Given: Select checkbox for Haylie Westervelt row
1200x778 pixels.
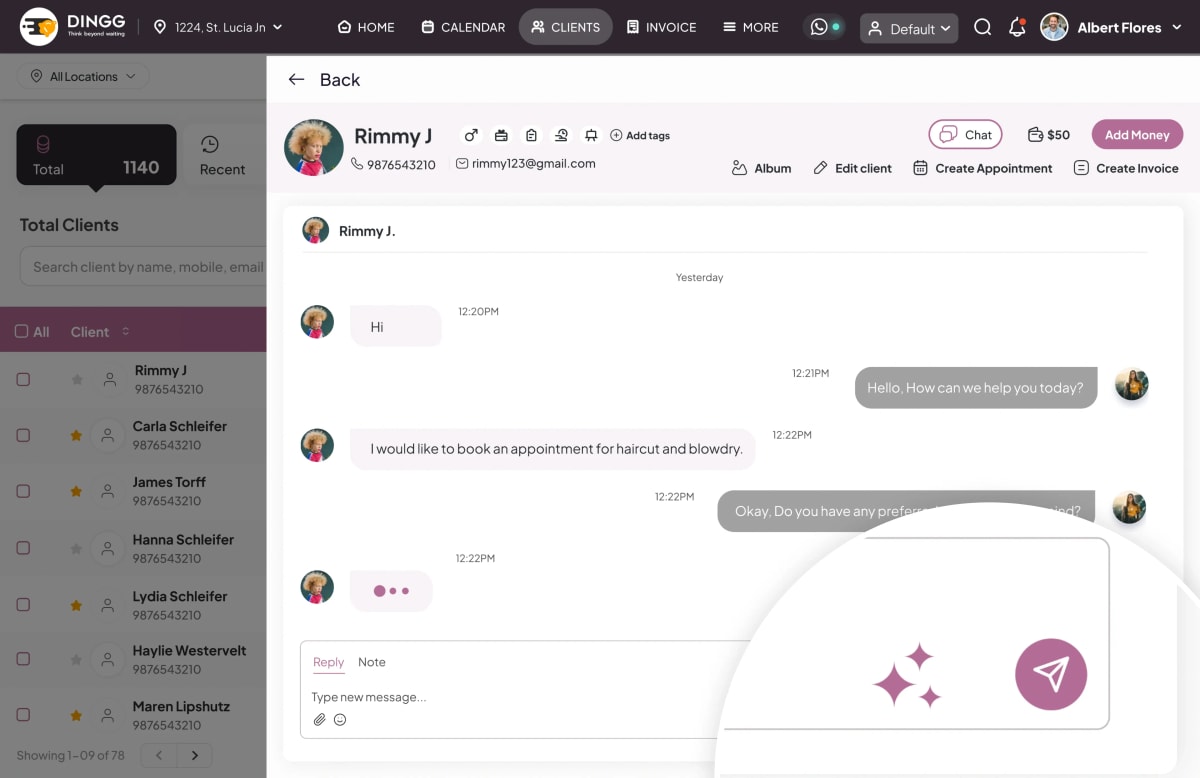Looking at the screenshot, I should click(x=23, y=660).
